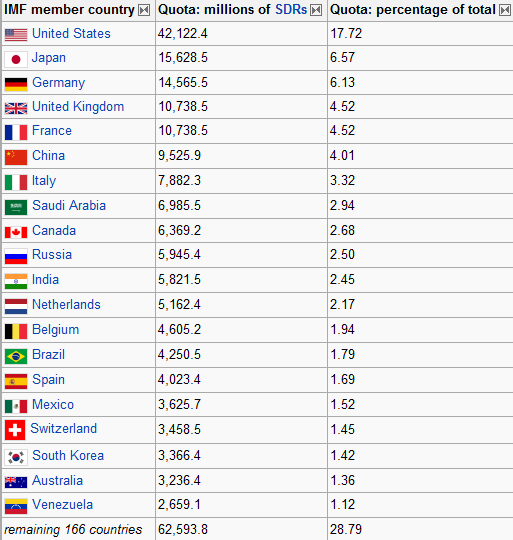Viewport: 513px width, 540px height.
Task: Click the Switzerland flag icon
Action: tap(15, 430)
